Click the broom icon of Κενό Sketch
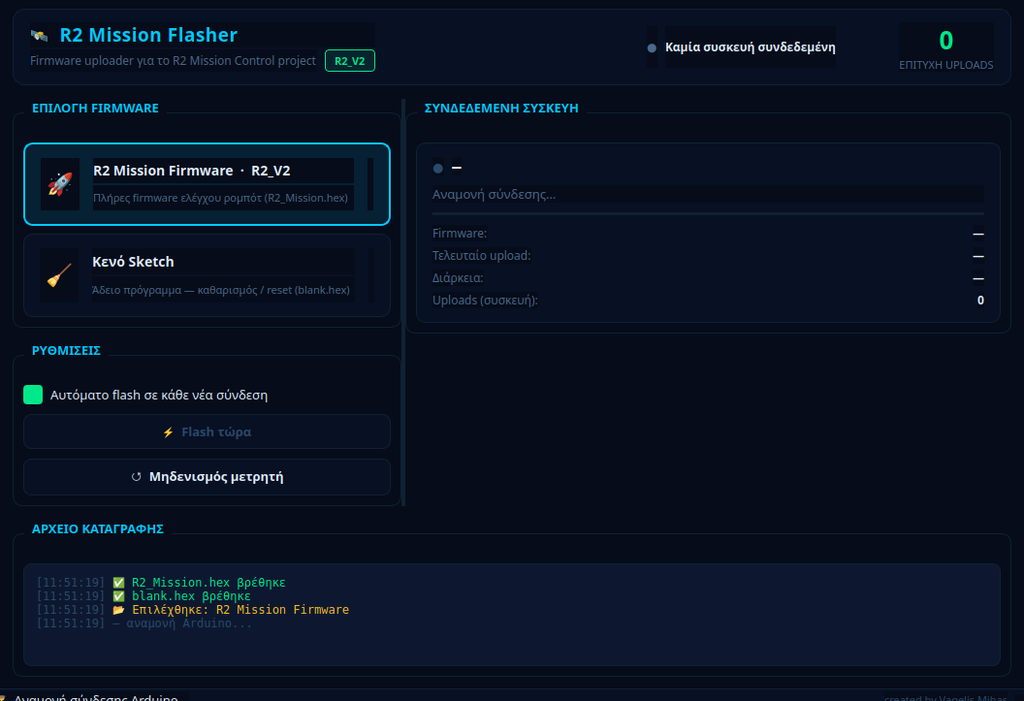 (59, 276)
